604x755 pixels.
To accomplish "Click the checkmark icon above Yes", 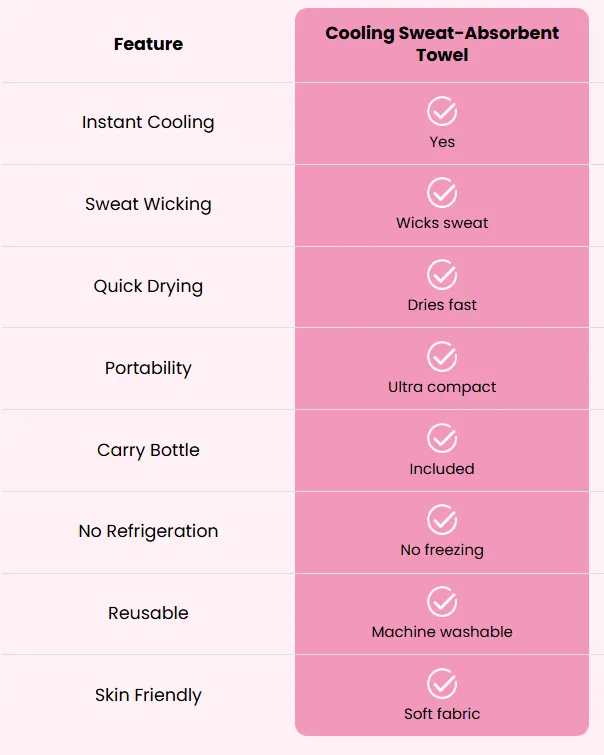I will coord(442,111).
